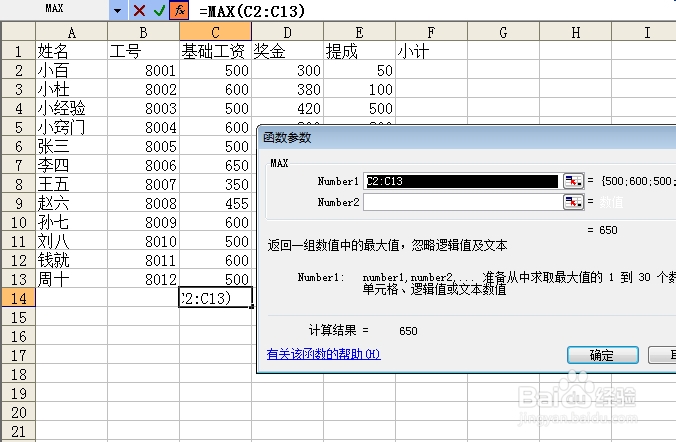Select column E header
Screen dimensions: 676x442
tap(360, 32)
